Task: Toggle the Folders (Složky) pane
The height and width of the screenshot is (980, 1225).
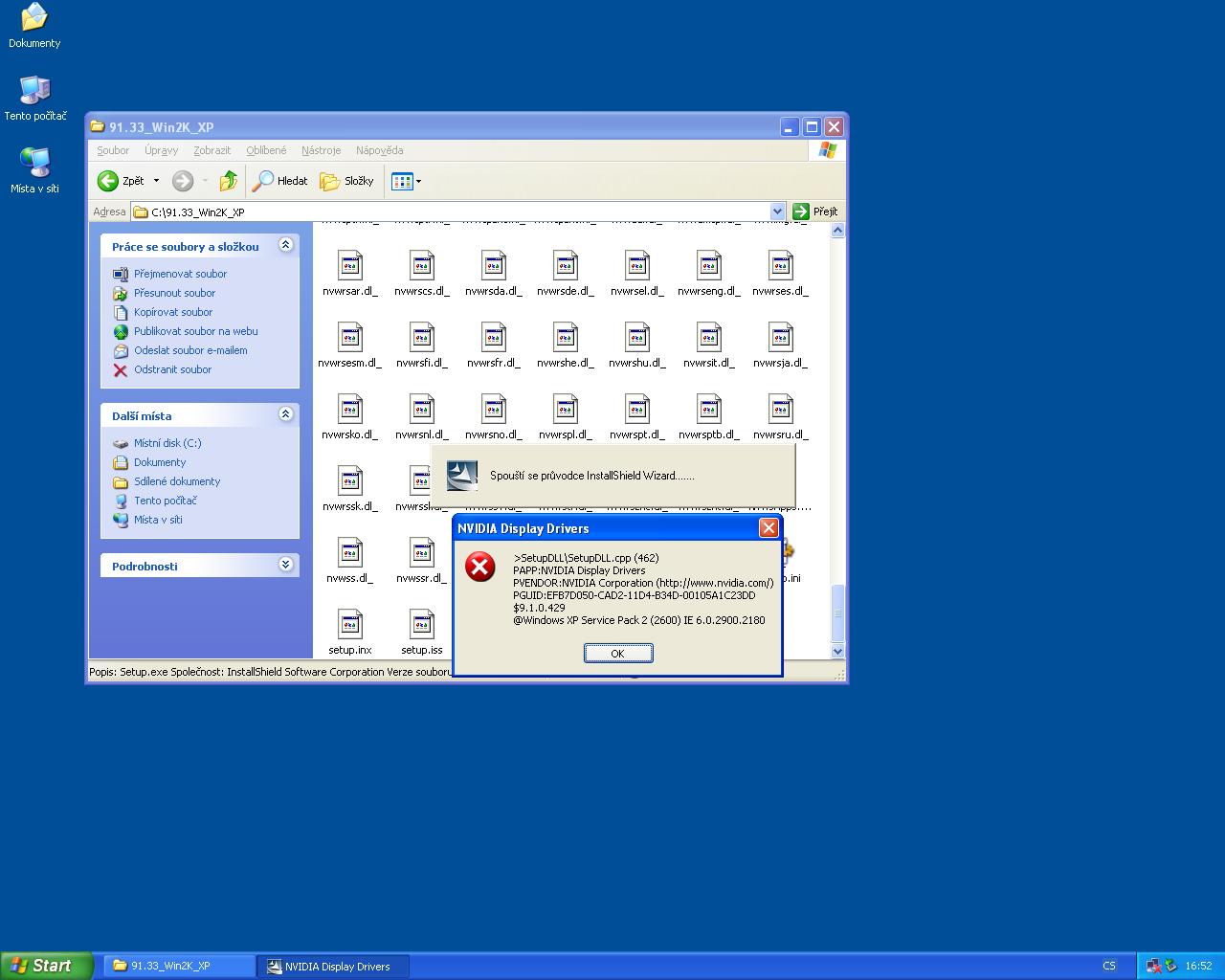Action: pos(346,181)
